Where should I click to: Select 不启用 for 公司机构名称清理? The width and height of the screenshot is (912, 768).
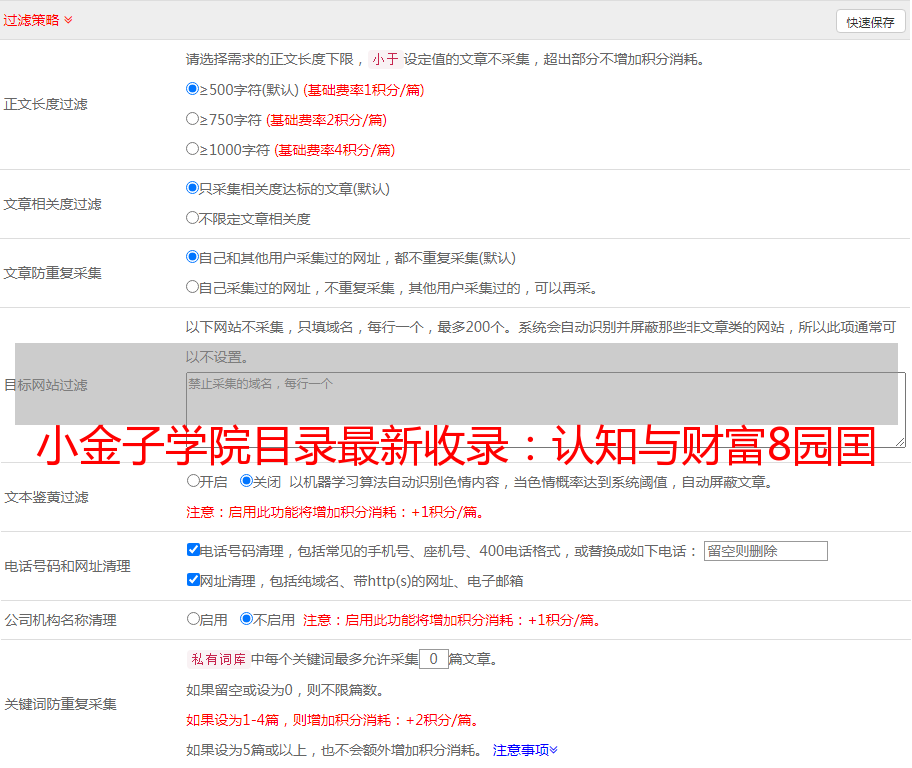pos(246,618)
